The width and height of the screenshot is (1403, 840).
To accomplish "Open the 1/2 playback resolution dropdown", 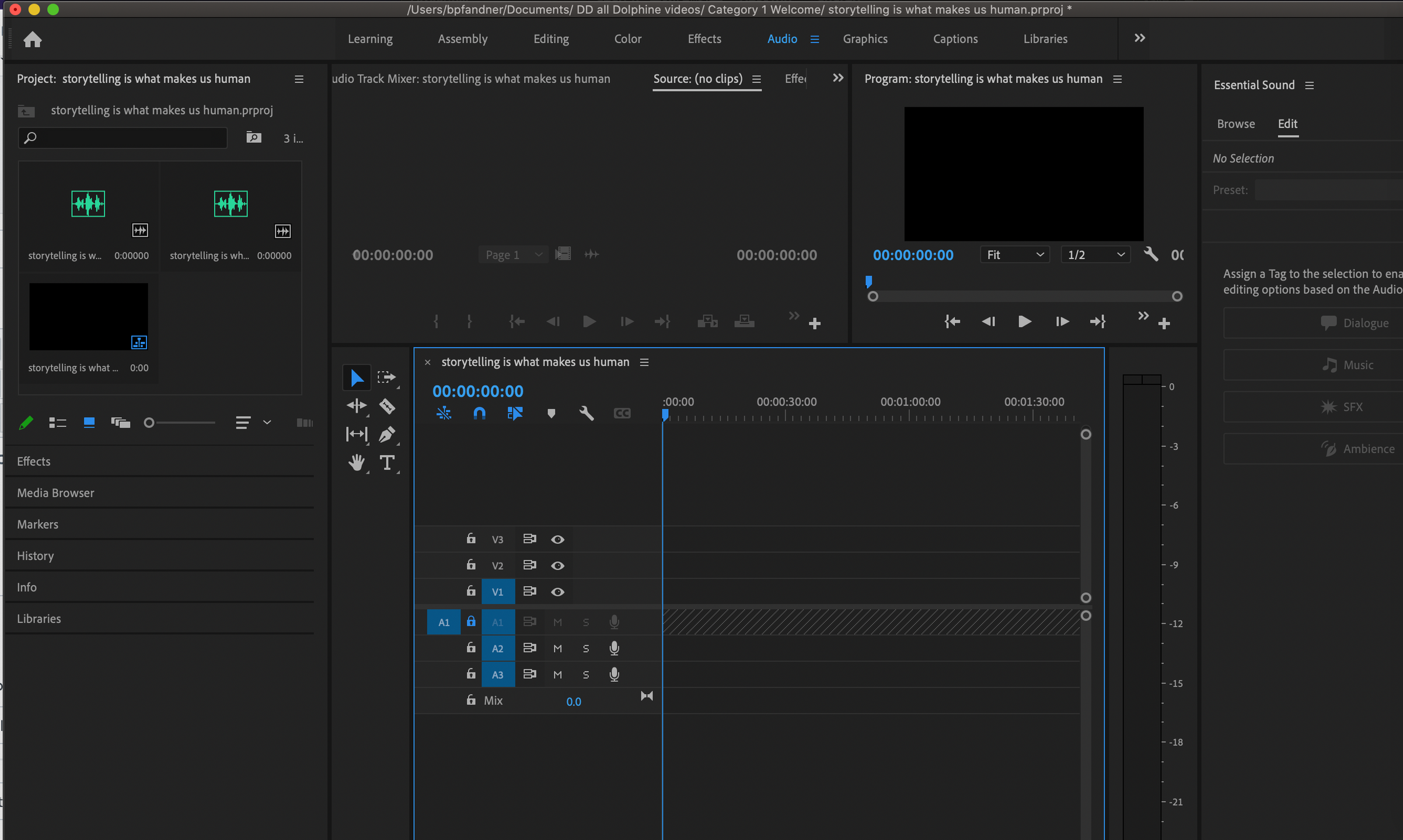I will coord(1095,255).
